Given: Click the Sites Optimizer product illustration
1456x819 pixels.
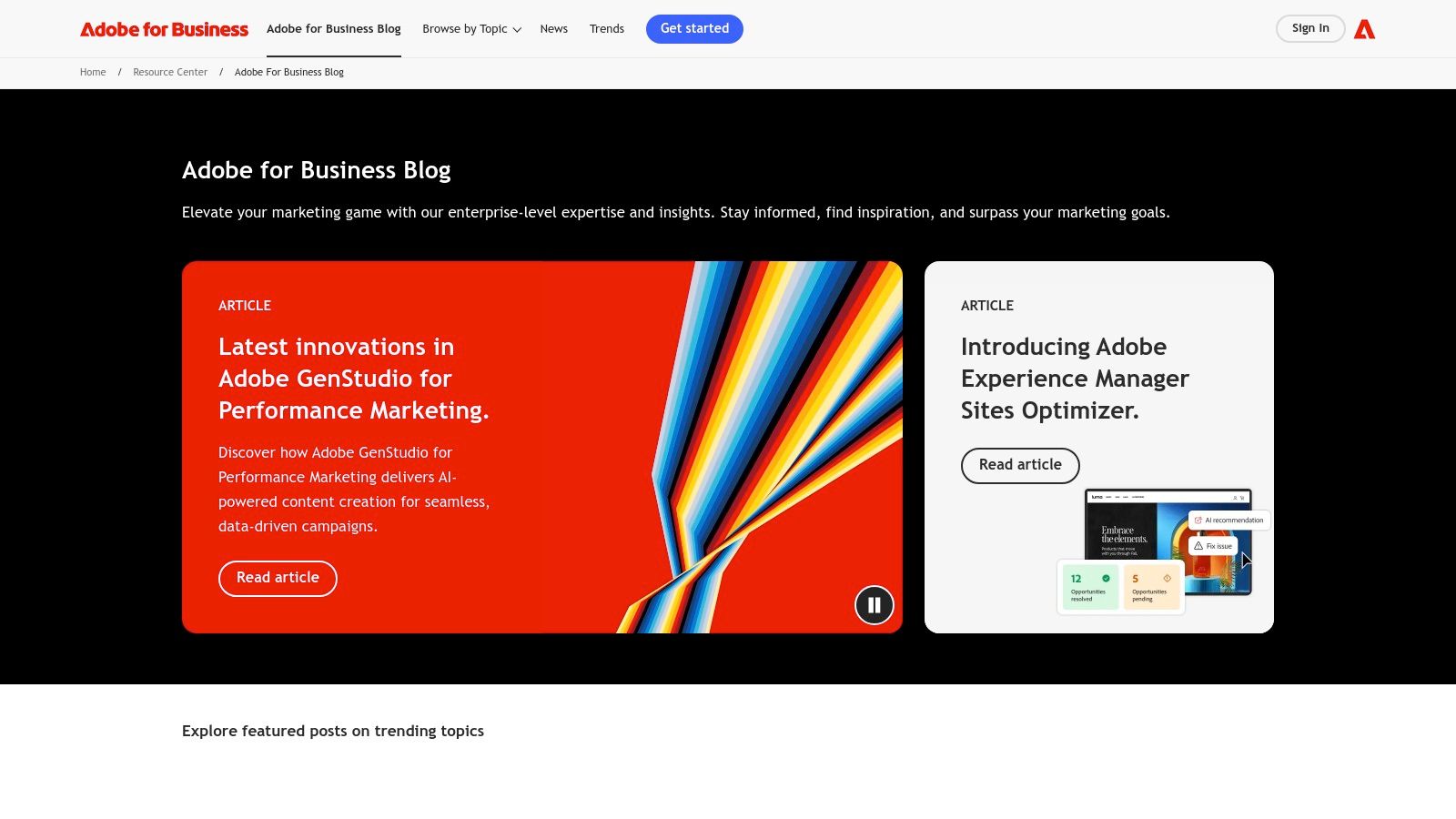Looking at the screenshot, I should (1163, 551).
